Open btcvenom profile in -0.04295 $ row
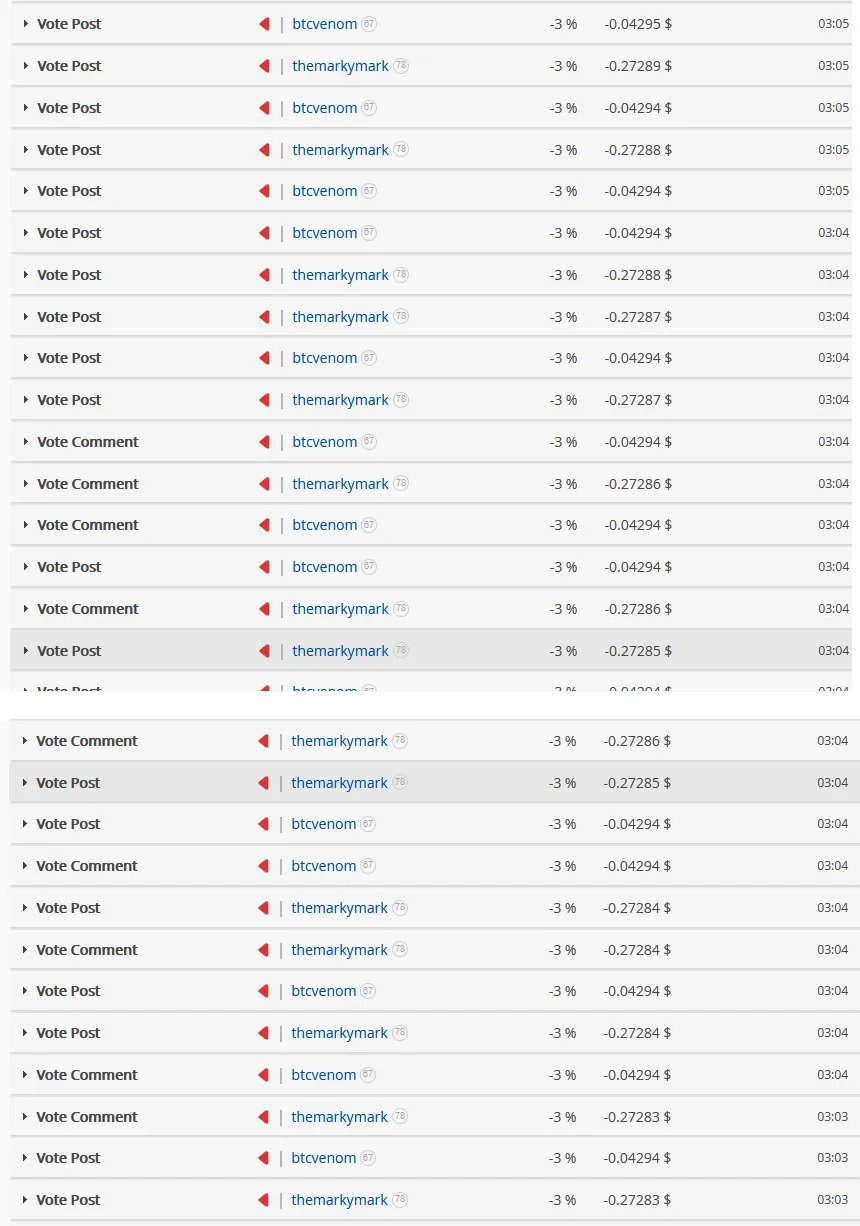 [x=325, y=24]
